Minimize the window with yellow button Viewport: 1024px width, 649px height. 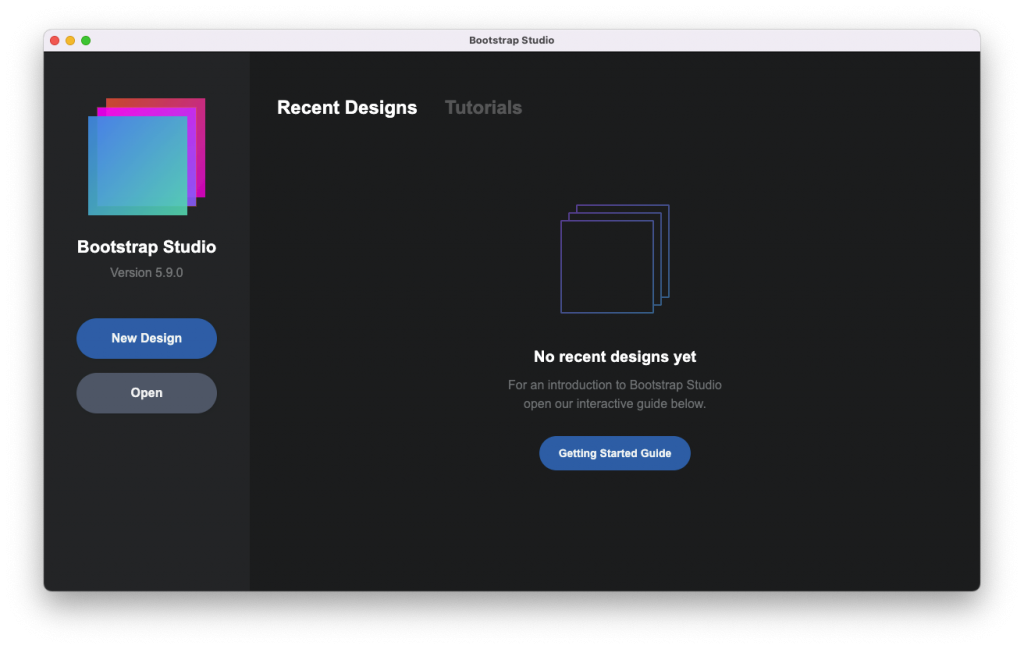71,40
